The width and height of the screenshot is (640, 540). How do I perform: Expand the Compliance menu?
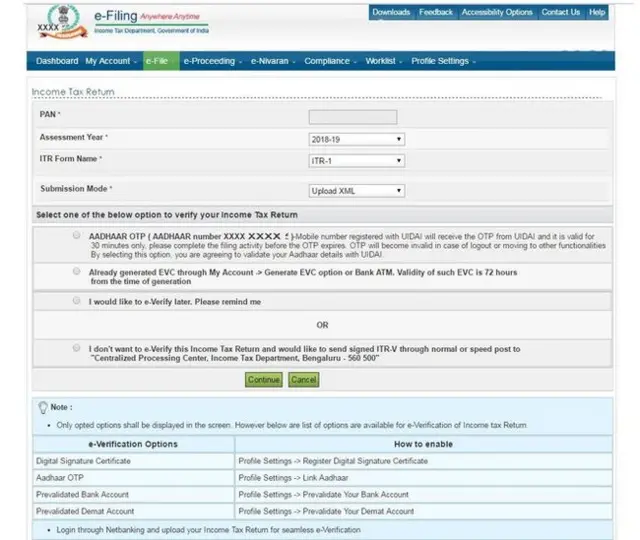click(x=330, y=61)
